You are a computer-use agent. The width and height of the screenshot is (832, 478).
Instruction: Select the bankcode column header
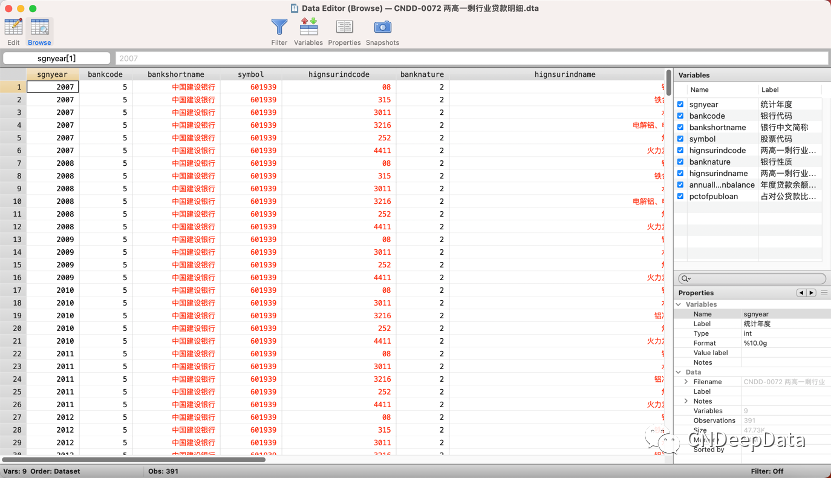click(x=105, y=74)
